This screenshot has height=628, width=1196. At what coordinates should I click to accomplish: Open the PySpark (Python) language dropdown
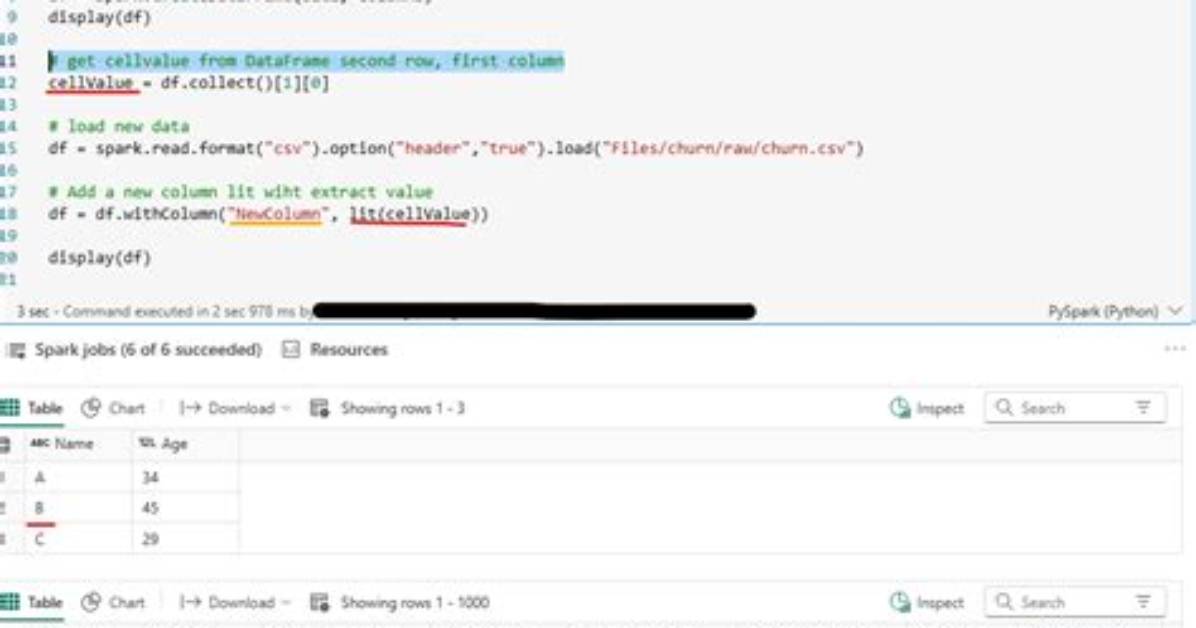(1115, 311)
